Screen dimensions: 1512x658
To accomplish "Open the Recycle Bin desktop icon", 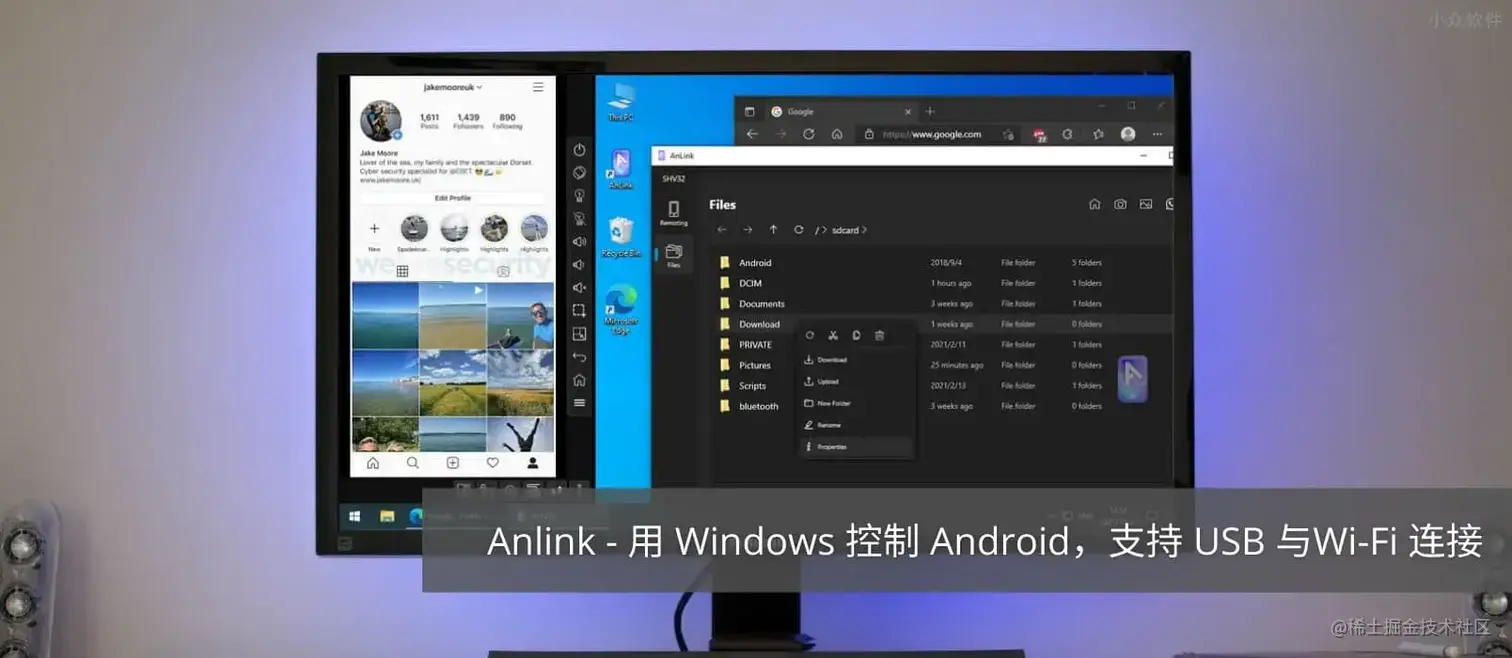I will click(621, 238).
